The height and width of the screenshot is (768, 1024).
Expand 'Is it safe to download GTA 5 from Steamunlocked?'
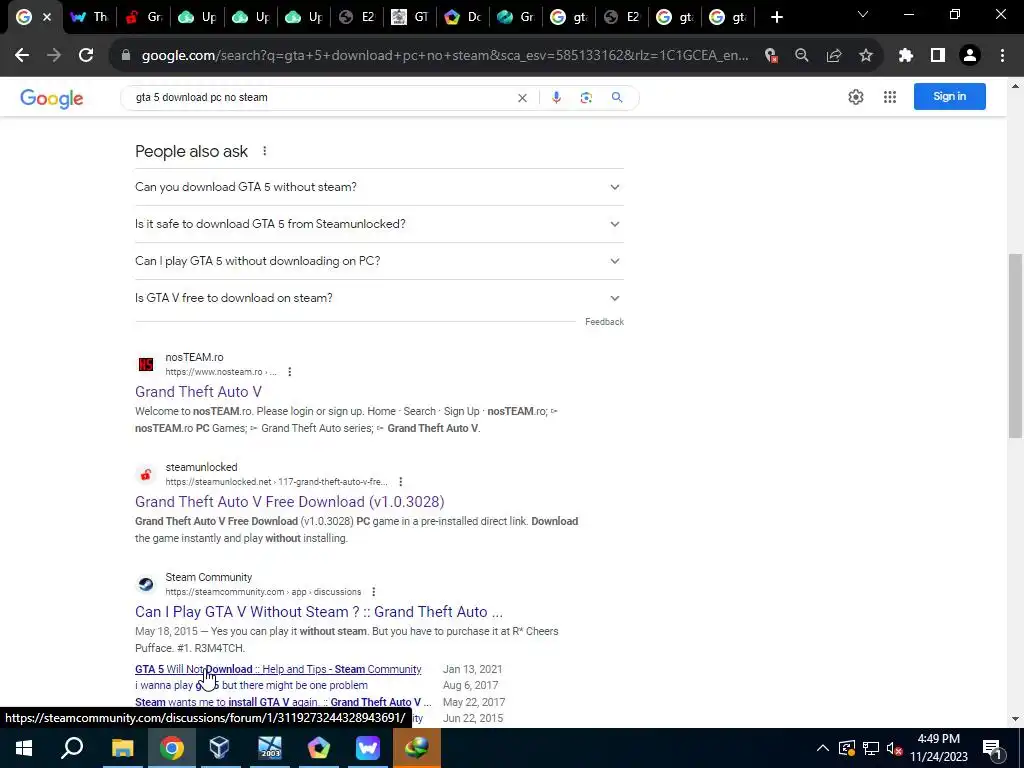(x=379, y=224)
